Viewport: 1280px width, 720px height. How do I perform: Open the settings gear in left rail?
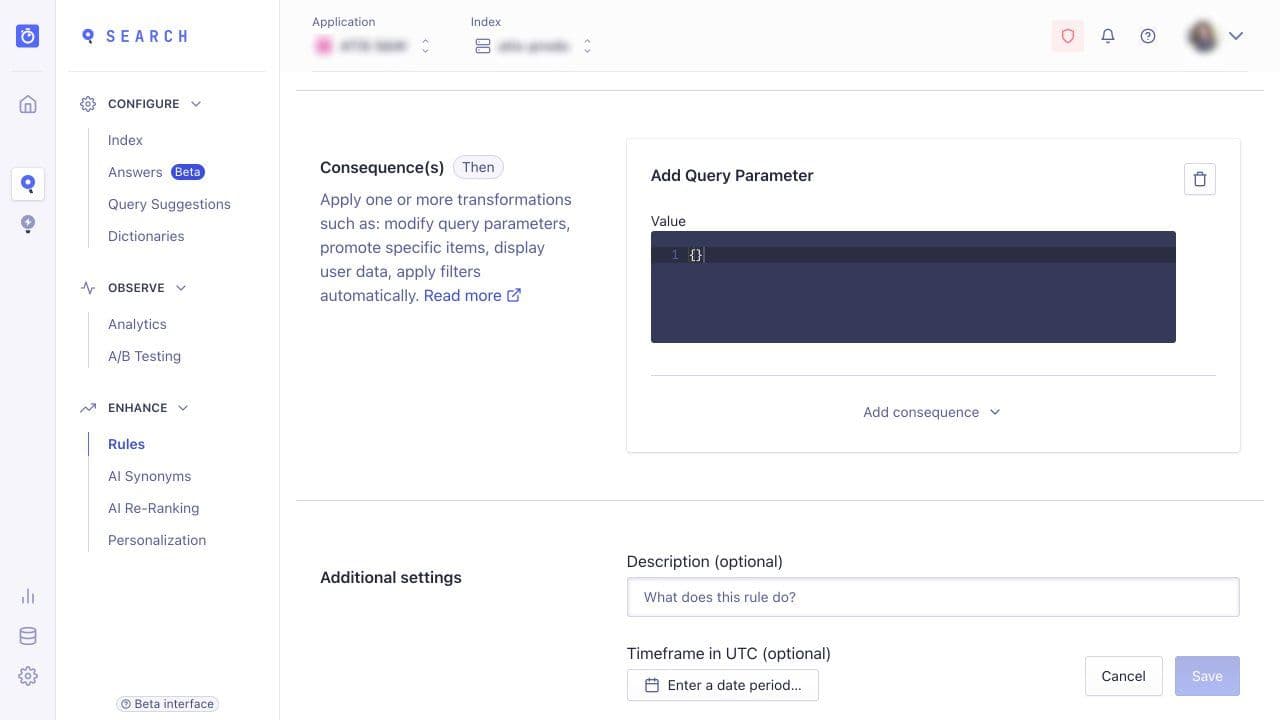click(x=28, y=676)
